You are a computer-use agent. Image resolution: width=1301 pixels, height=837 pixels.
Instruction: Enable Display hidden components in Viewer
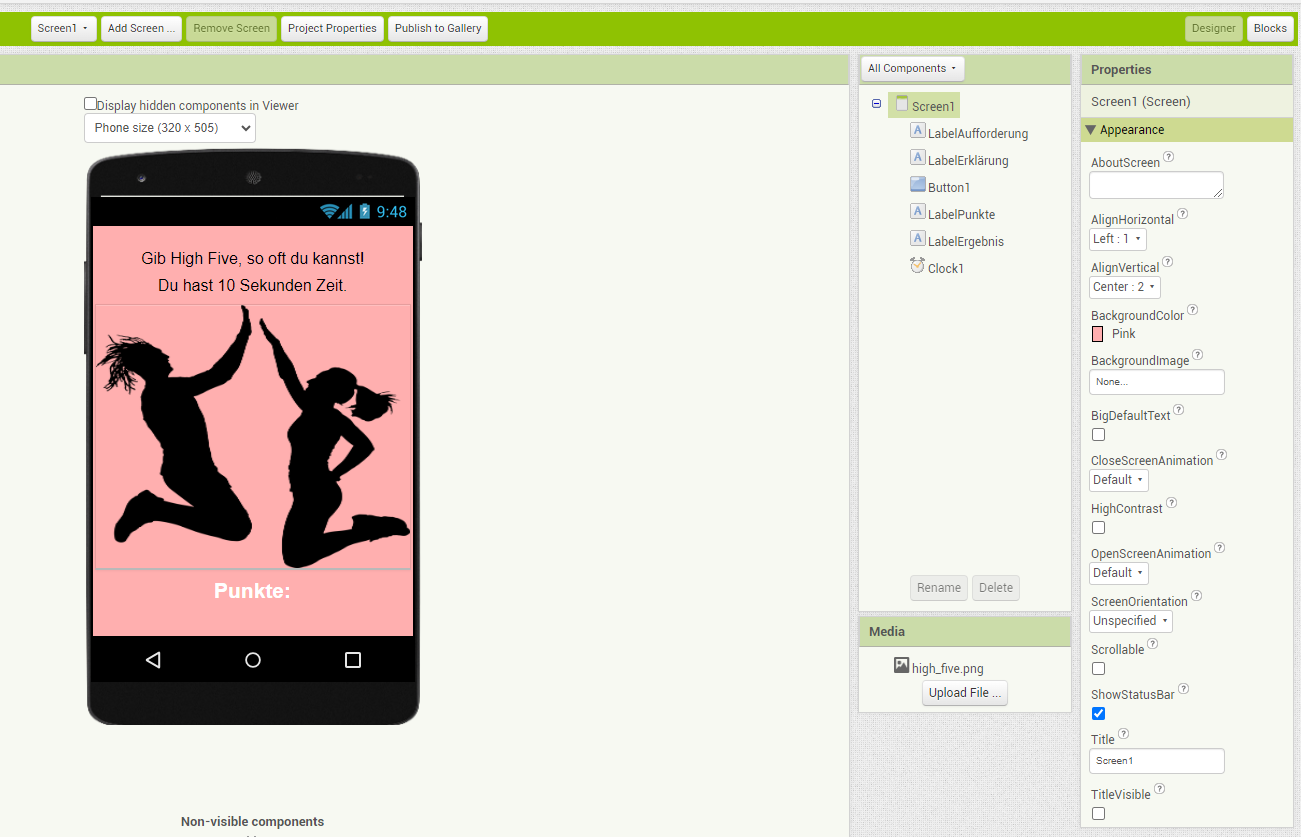pyautogui.click(x=90, y=104)
